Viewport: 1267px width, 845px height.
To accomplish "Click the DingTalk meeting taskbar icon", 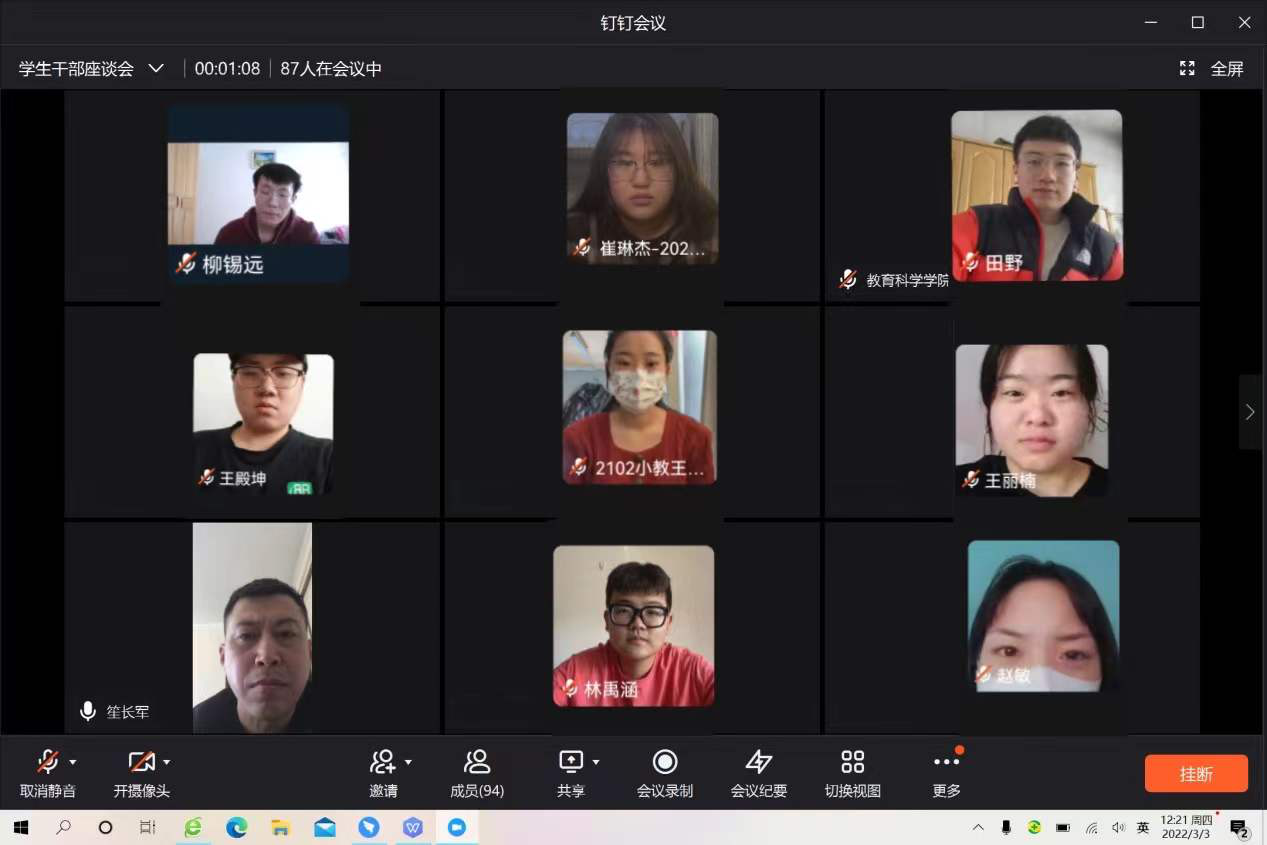I will pyautogui.click(x=457, y=827).
